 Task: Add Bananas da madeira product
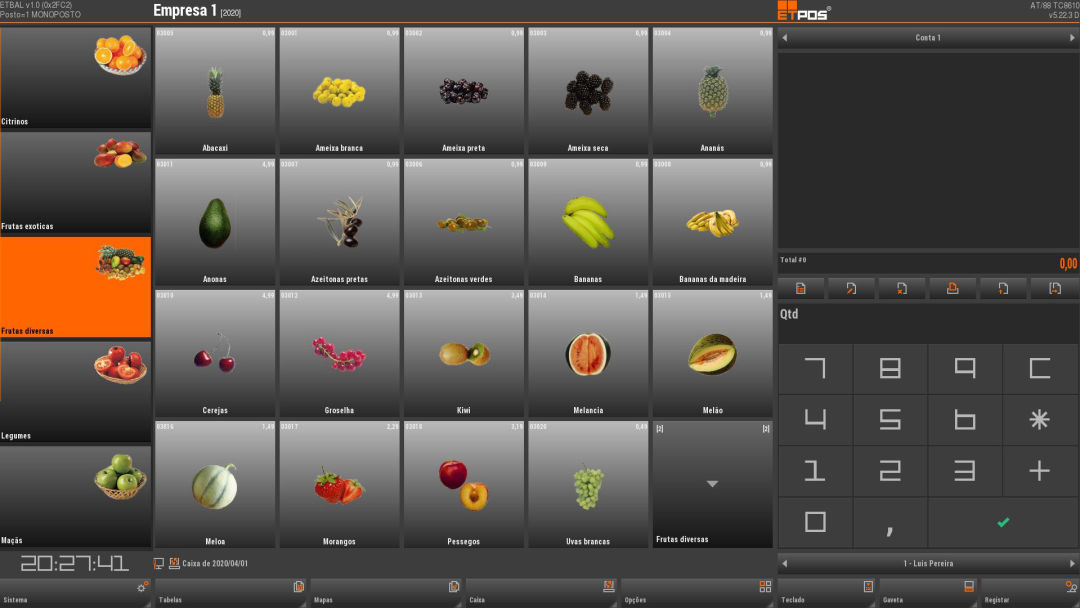[712, 222]
